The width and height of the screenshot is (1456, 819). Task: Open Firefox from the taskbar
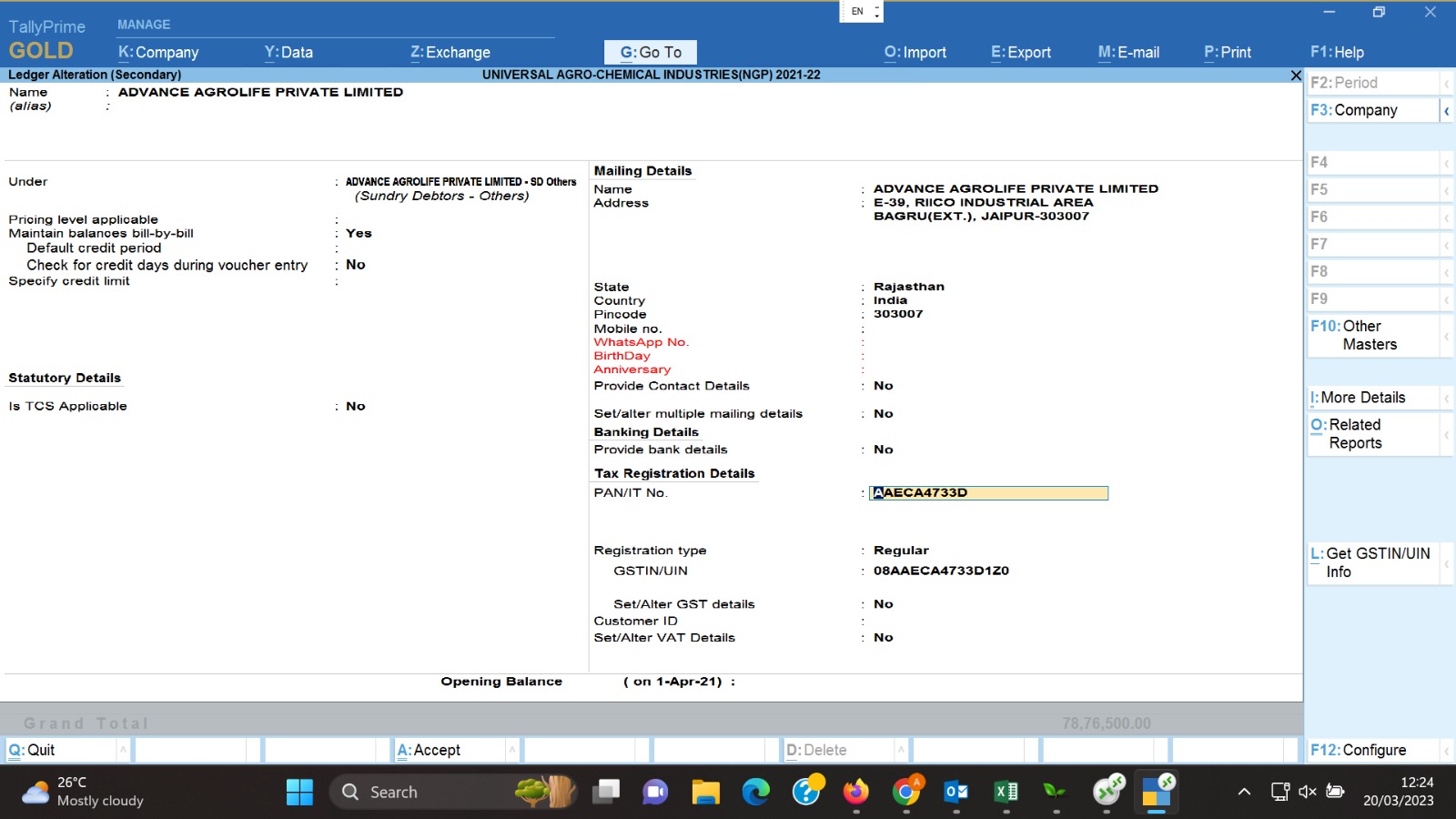(855, 792)
